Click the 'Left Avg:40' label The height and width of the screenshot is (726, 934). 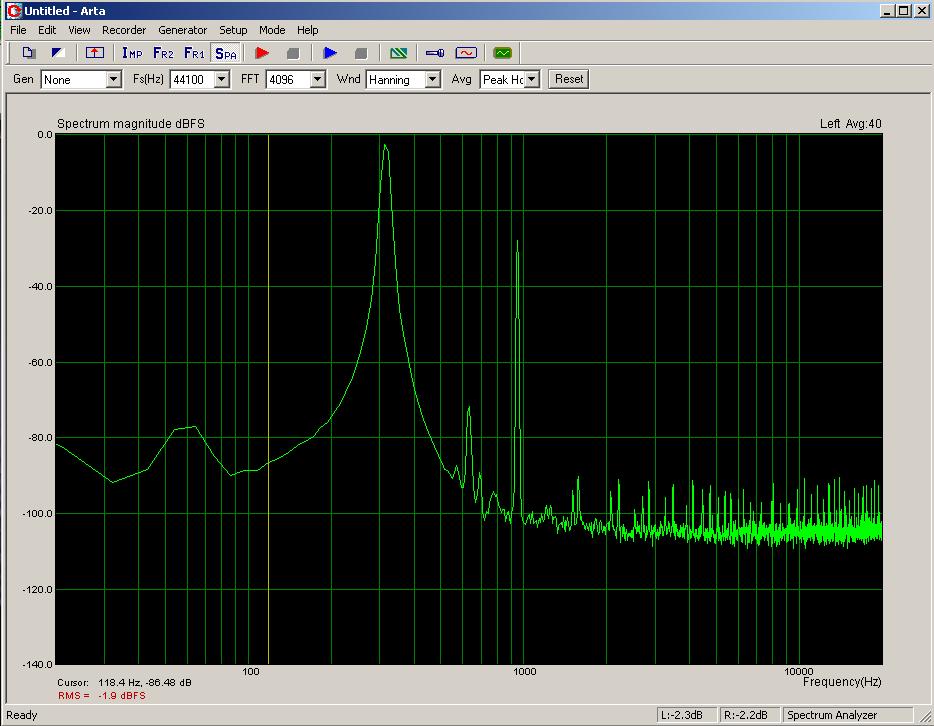pyautogui.click(x=850, y=124)
